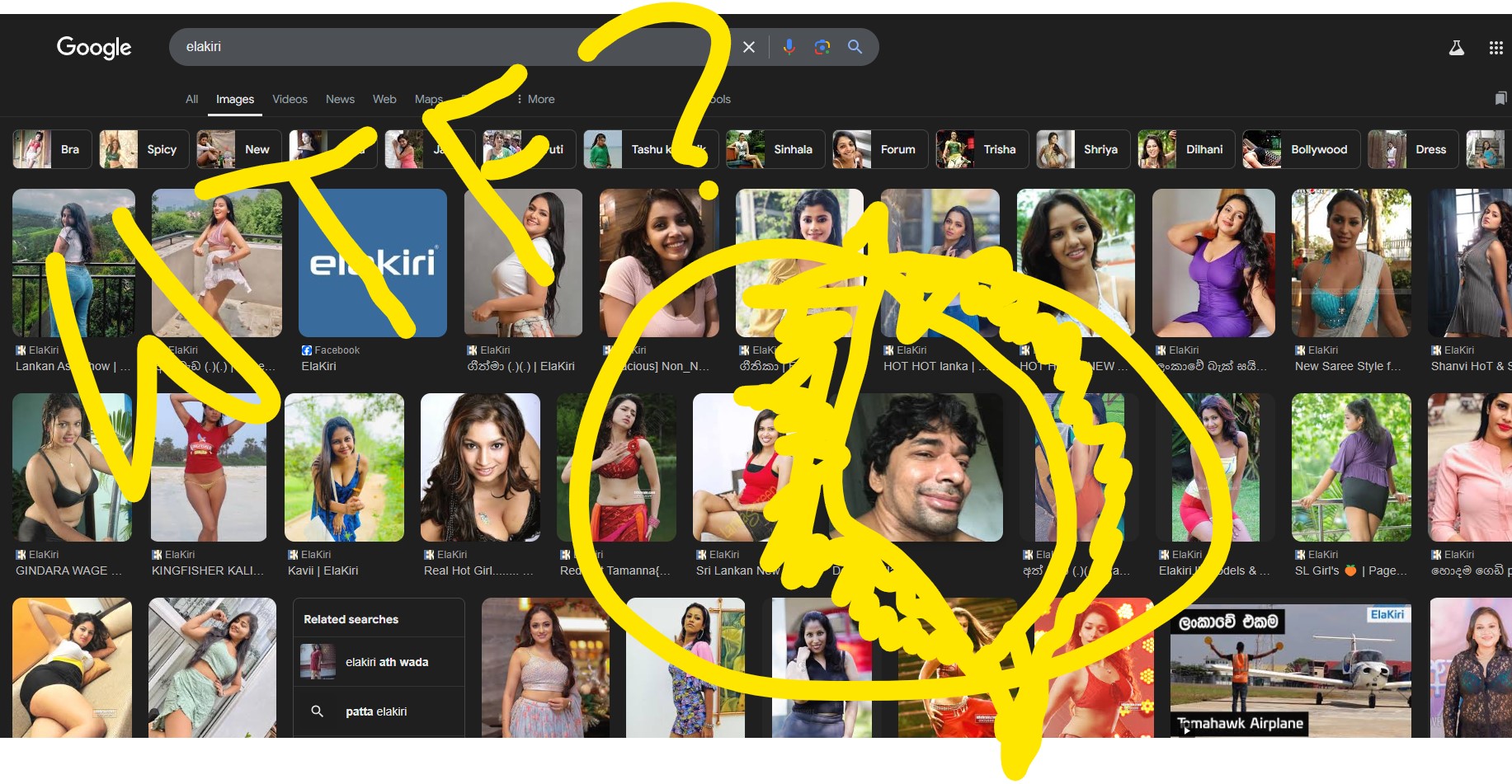
Task: Open saved items bookmark icon
Action: point(1500,99)
